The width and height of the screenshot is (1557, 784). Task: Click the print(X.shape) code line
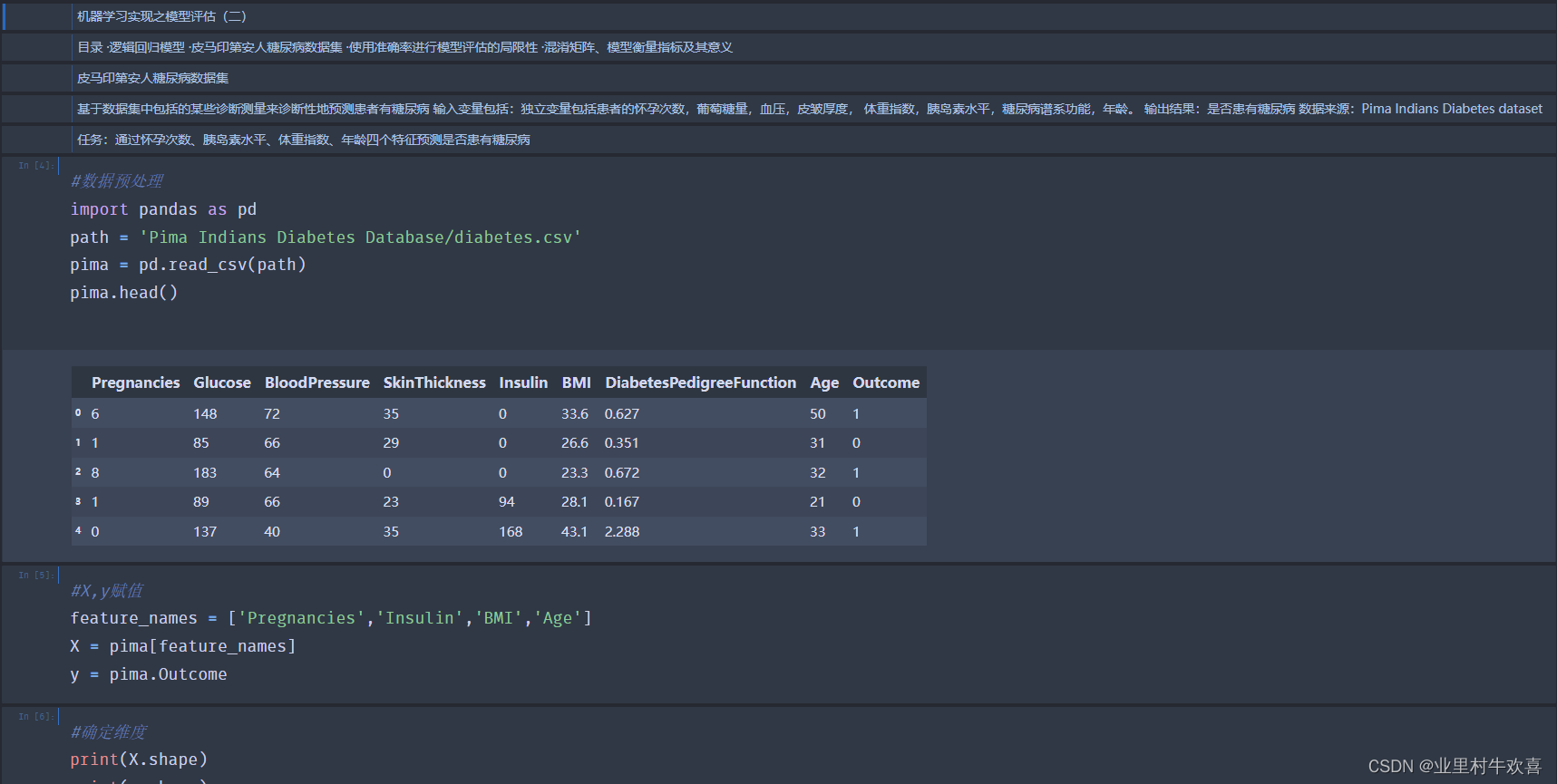pos(139,760)
